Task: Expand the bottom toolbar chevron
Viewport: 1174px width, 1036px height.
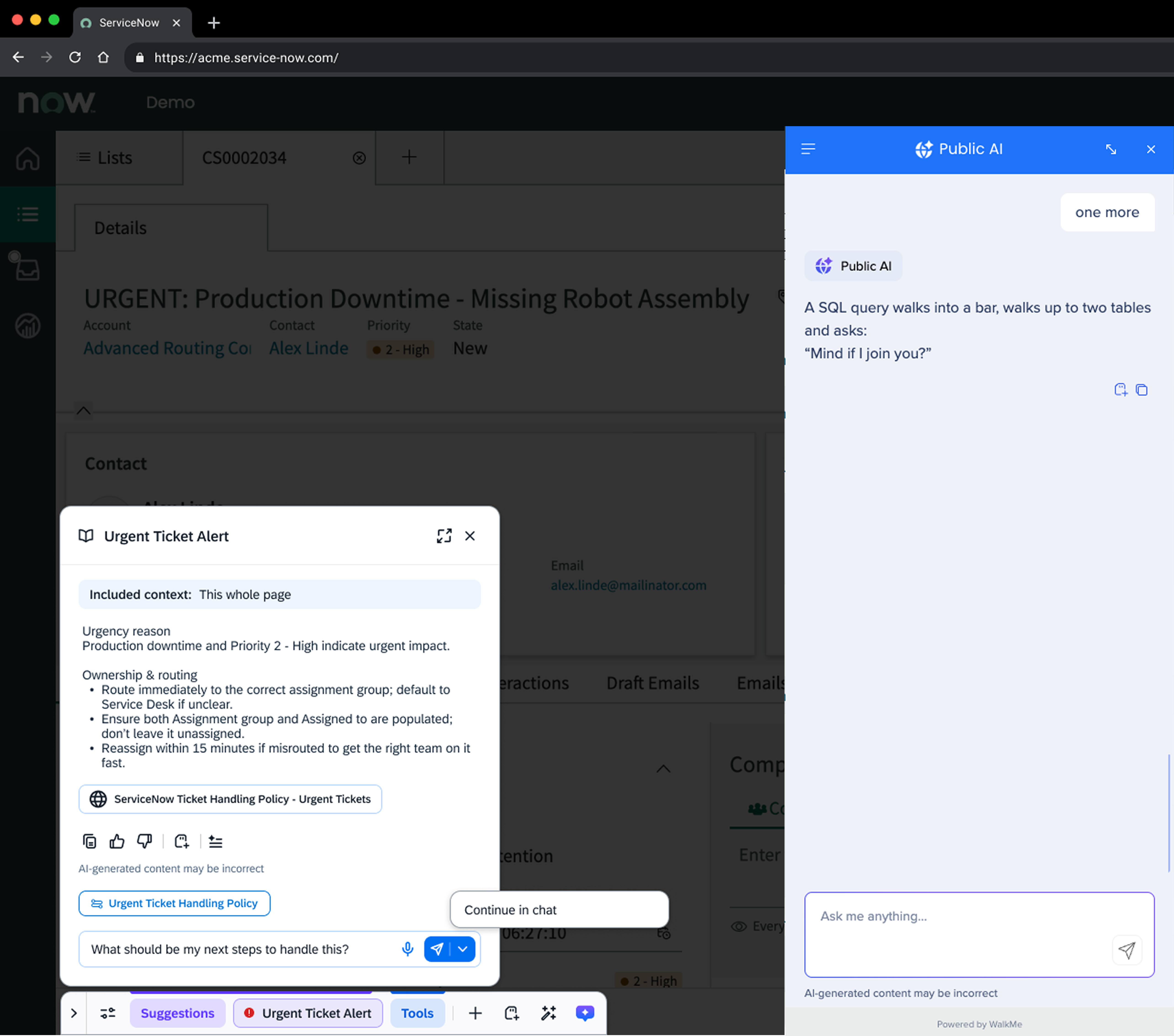Action: (74, 1013)
